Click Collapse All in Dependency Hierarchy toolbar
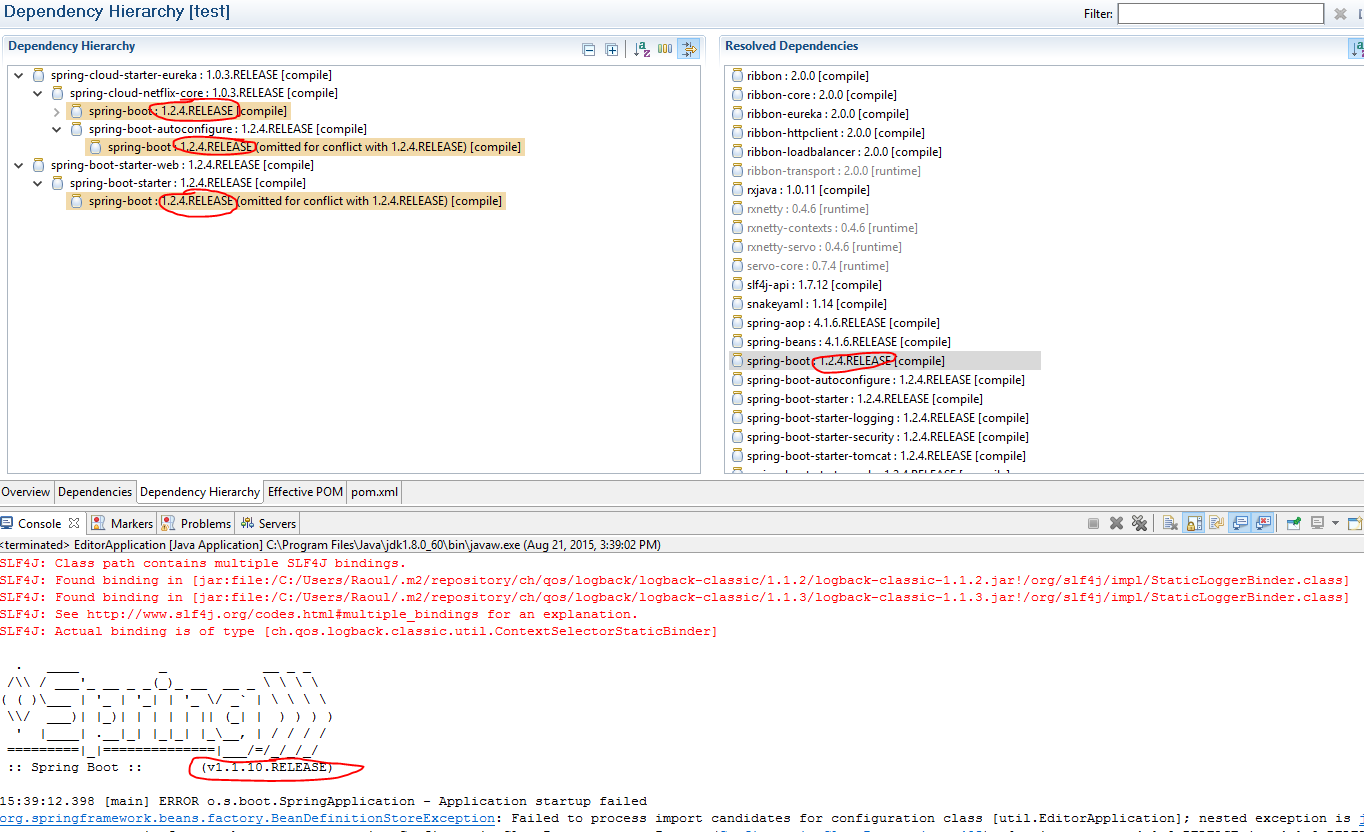The width and height of the screenshot is (1364, 832). (x=589, y=50)
